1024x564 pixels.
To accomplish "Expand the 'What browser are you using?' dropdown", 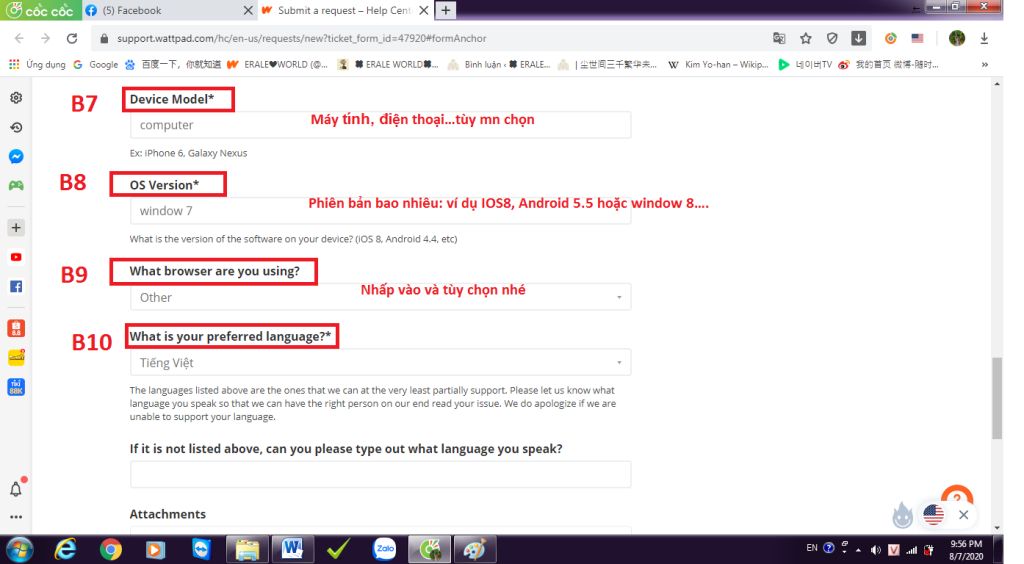I will (380, 297).
